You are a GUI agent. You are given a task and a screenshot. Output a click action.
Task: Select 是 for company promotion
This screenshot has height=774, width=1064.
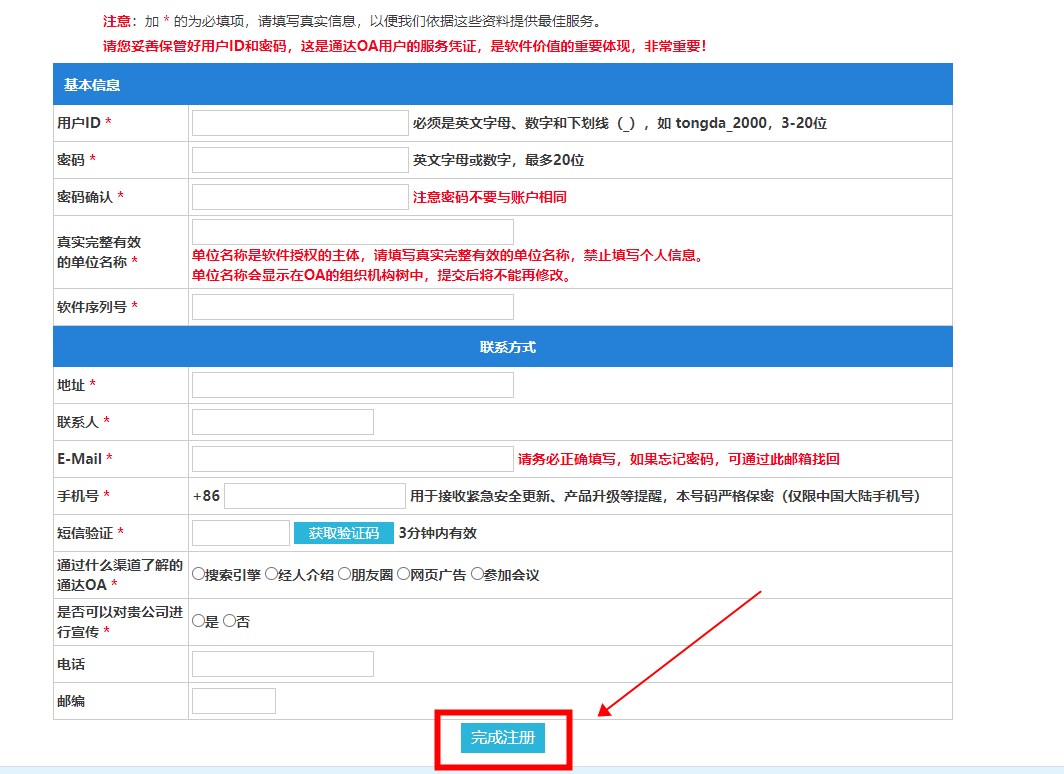[198, 621]
